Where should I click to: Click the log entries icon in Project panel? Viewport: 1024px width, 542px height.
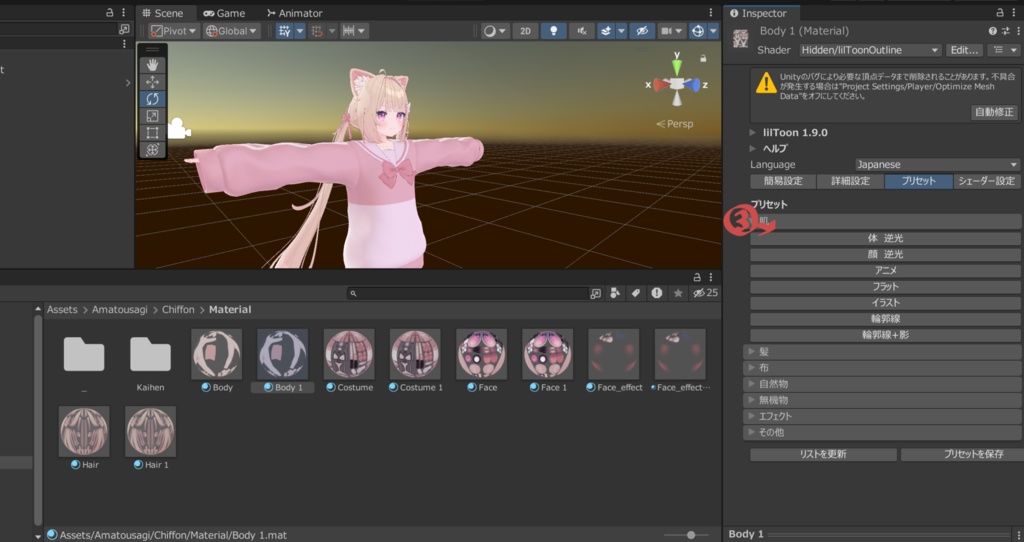(x=656, y=293)
